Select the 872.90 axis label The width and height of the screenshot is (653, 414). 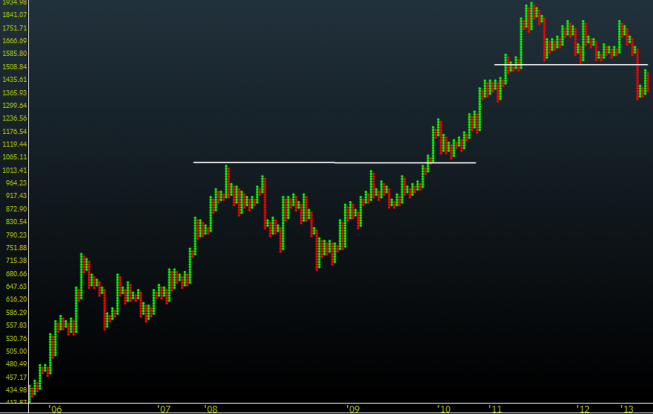[16, 209]
